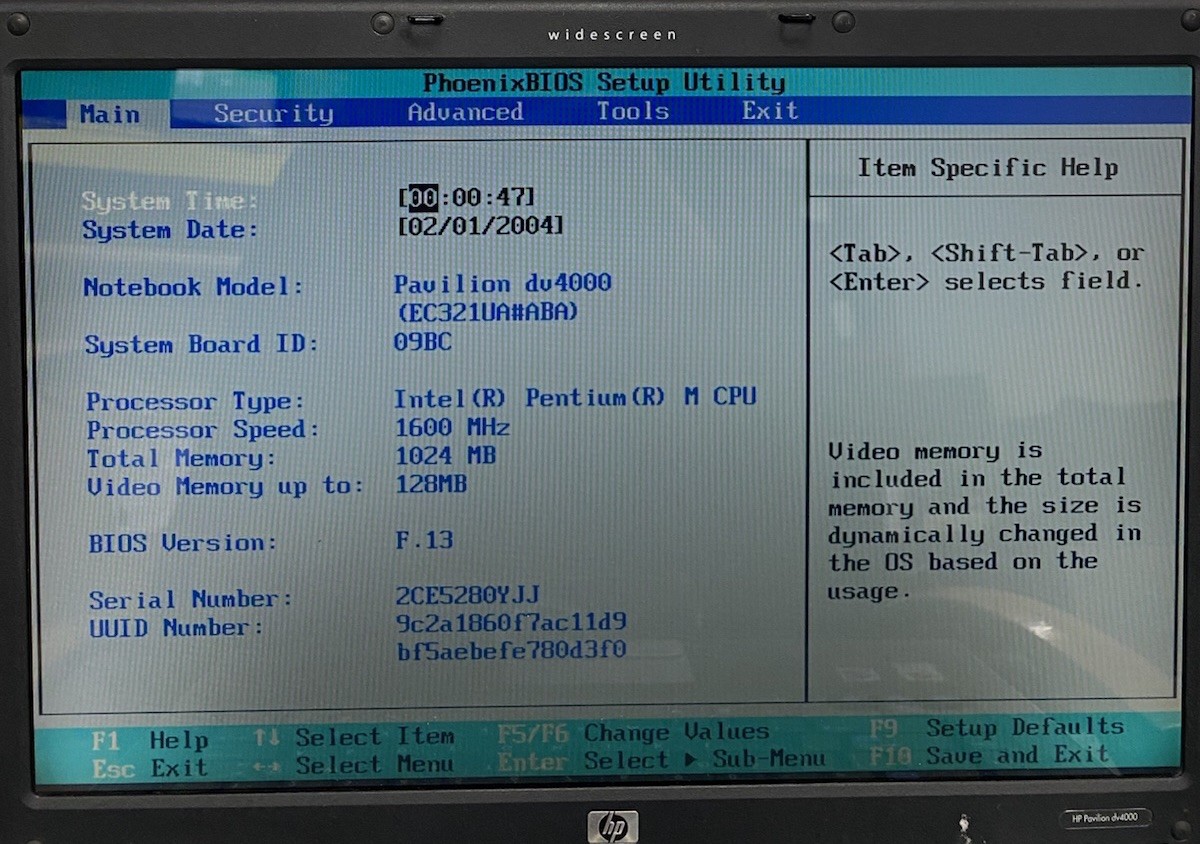Open the Security menu tab
This screenshot has height=844, width=1200.
tap(273, 113)
